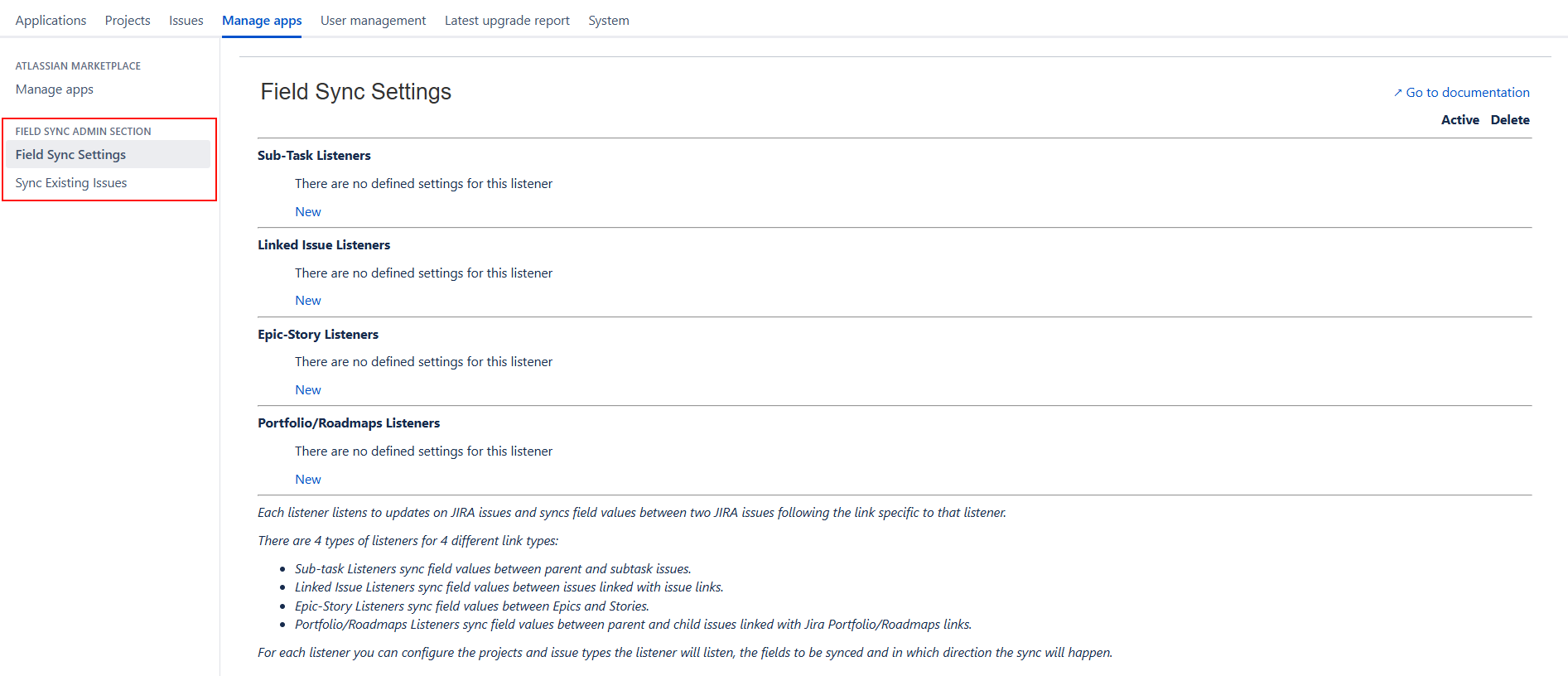Open Sync Existing Issues in the sidebar
The height and width of the screenshot is (676, 1568).
71,183
